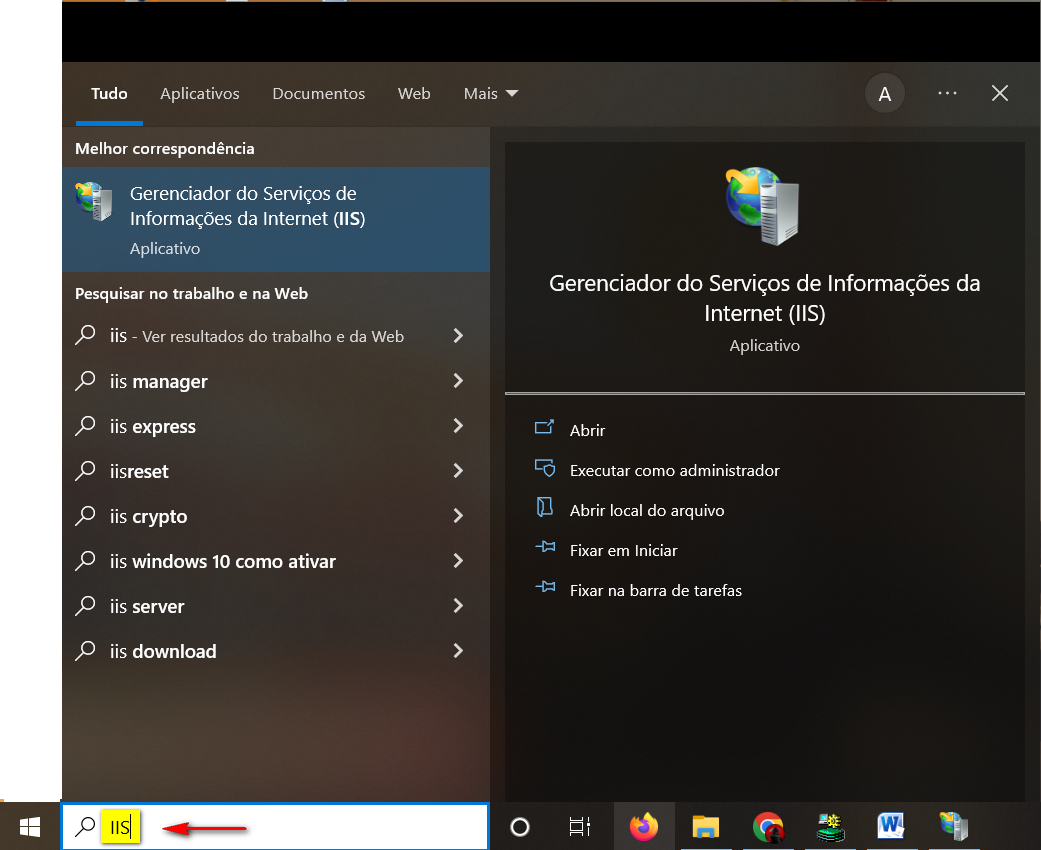This screenshot has height=850, width=1041.
Task: Expand arrow for 'iis windows 10 como ativar'
Action: tap(458, 561)
